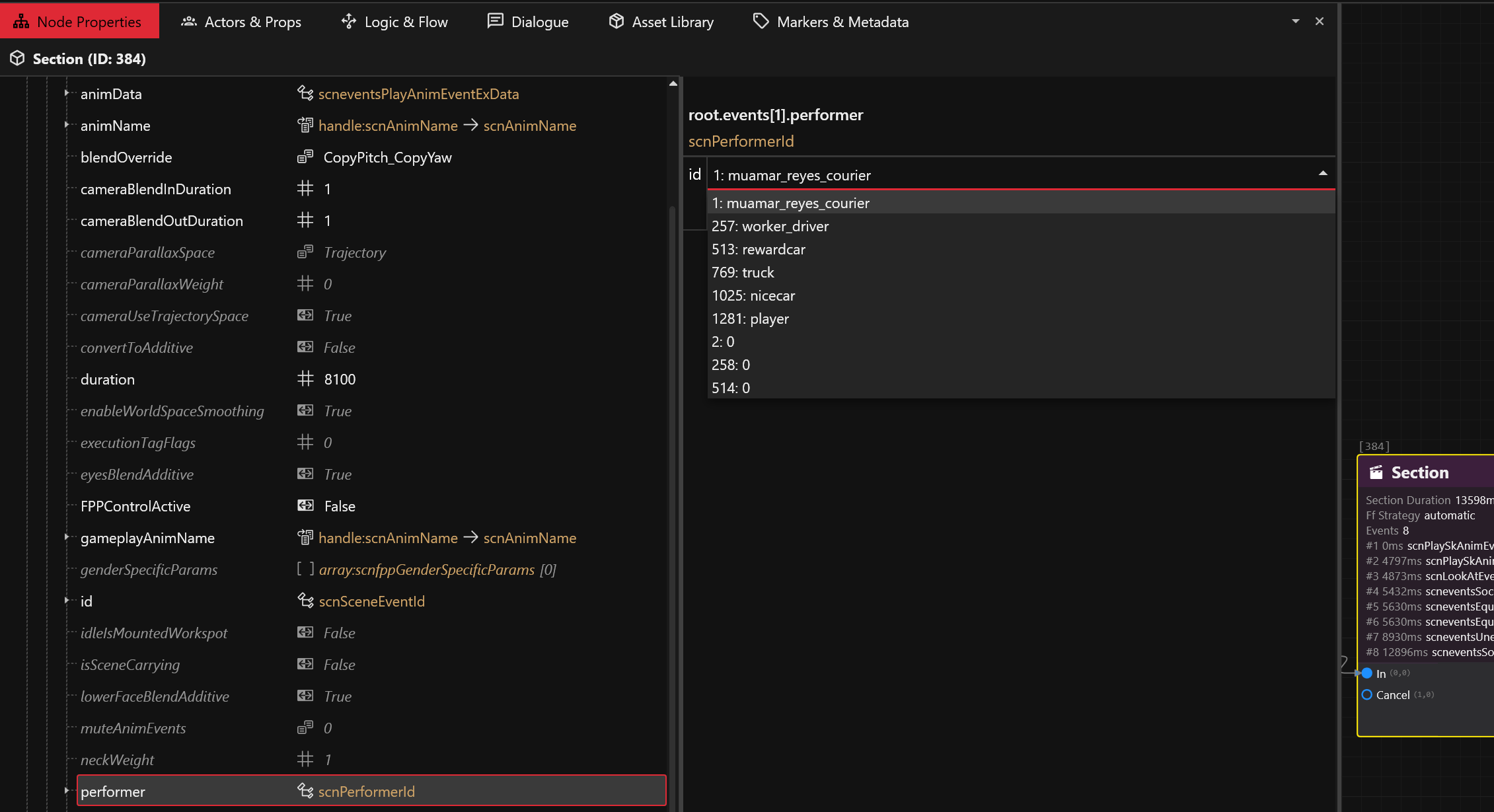The height and width of the screenshot is (812, 1494).
Task: Toggle the FPPControlActive False value
Action: (x=340, y=506)
